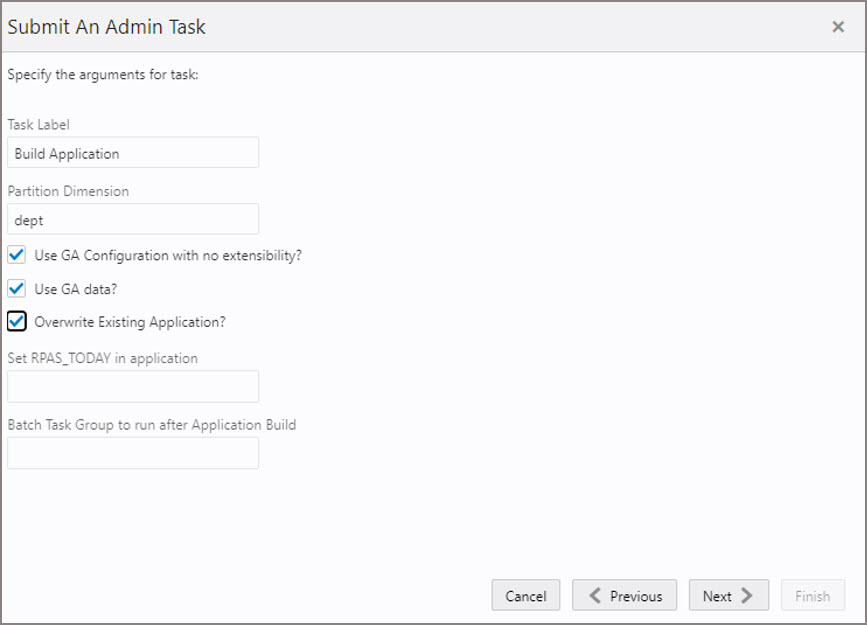Click the Partition Dimension field containing dept
Image resolution: width=867 pixels, height=625 pixels.
point(133,220)
